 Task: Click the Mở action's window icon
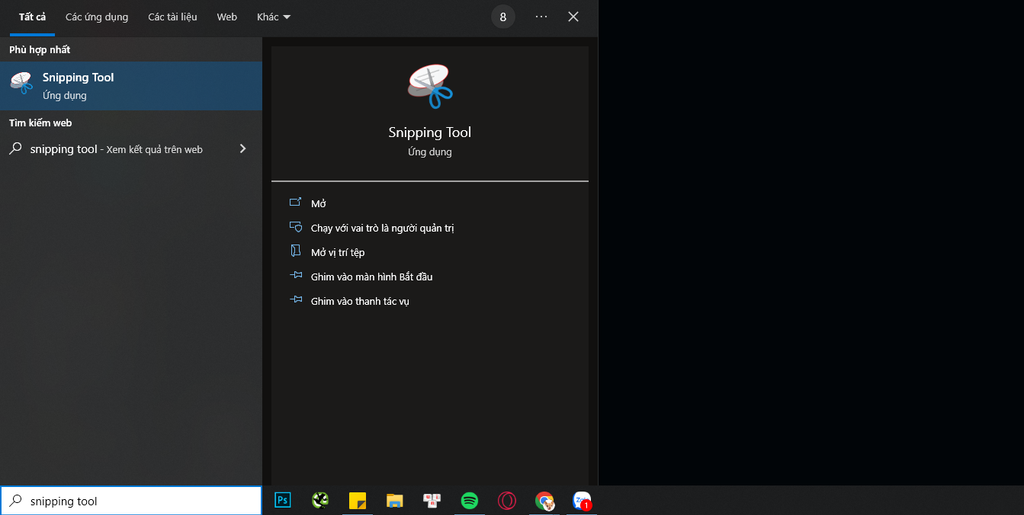tap(296, 202)
